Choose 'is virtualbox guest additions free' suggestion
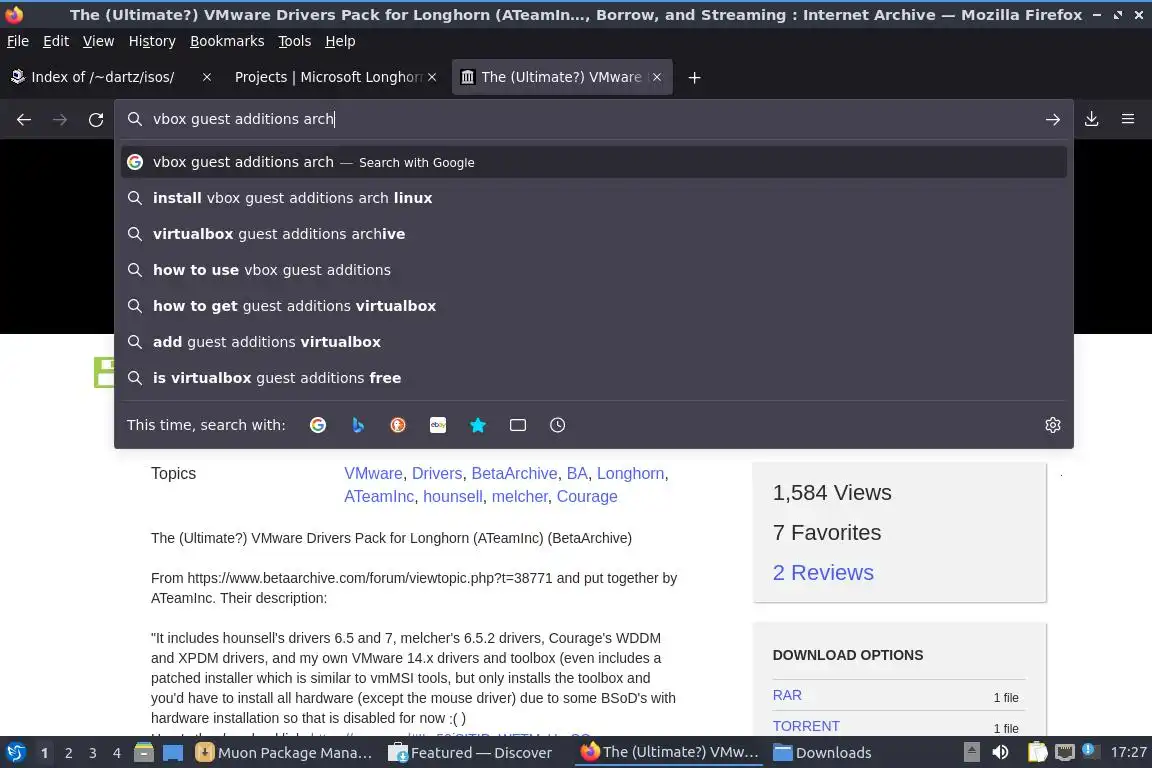This screenshot has width=1152, height=768. click(x=594, y=378)
